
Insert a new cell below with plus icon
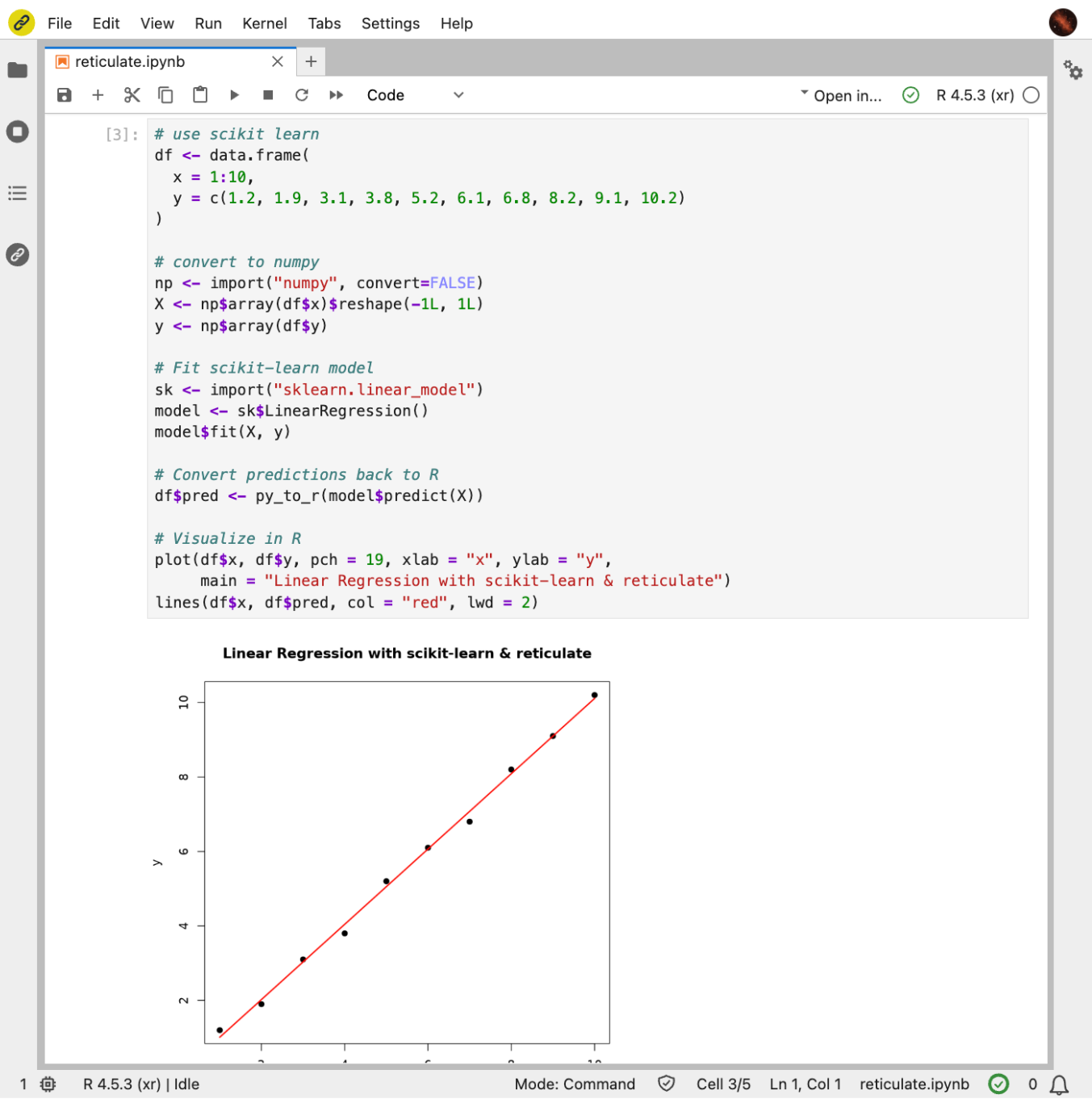98,95
